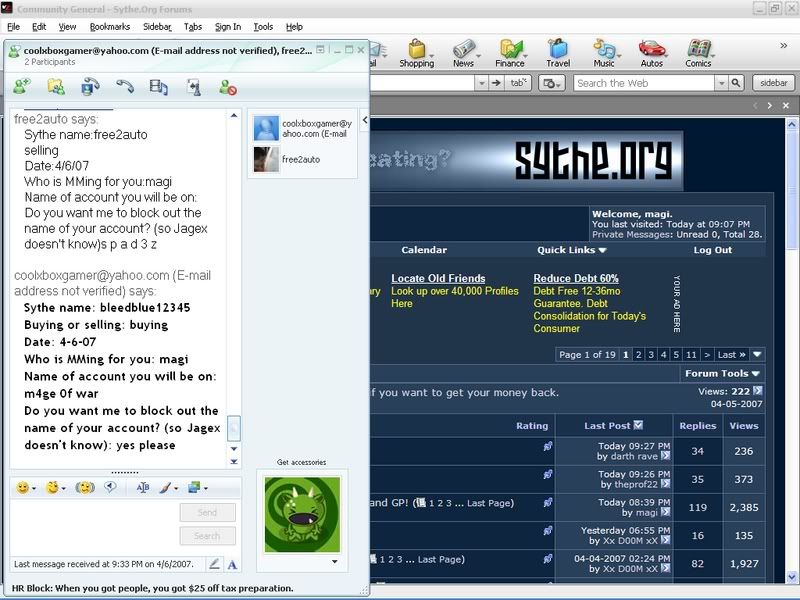The image size is (800, 600).
Task: Open Travel from browser toolbar
Action: pyautogui.click(x=558, y=54)
